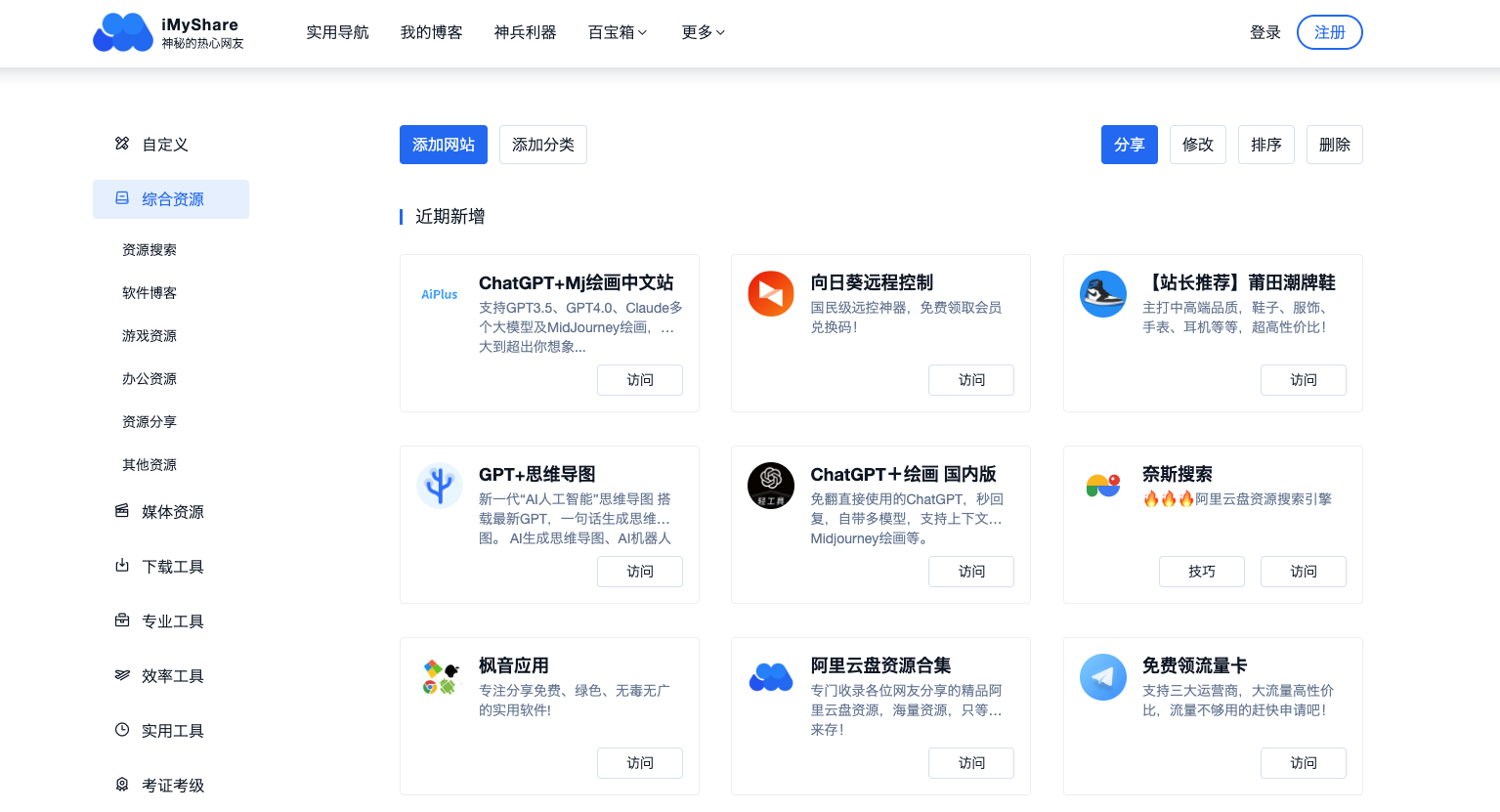Click the iMyShare cloud logo
The height and width of the screenshot is (812, 1500).
click(123, 32)
